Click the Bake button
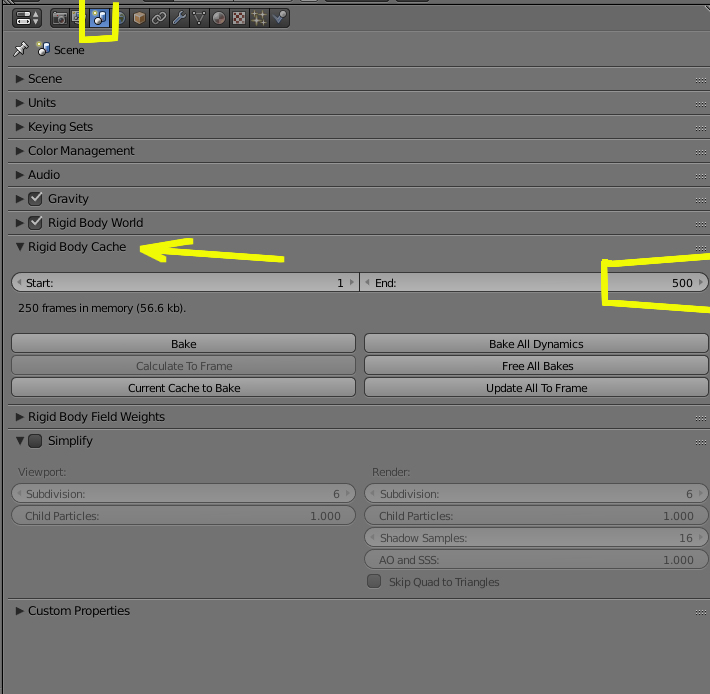 (183, 344)
